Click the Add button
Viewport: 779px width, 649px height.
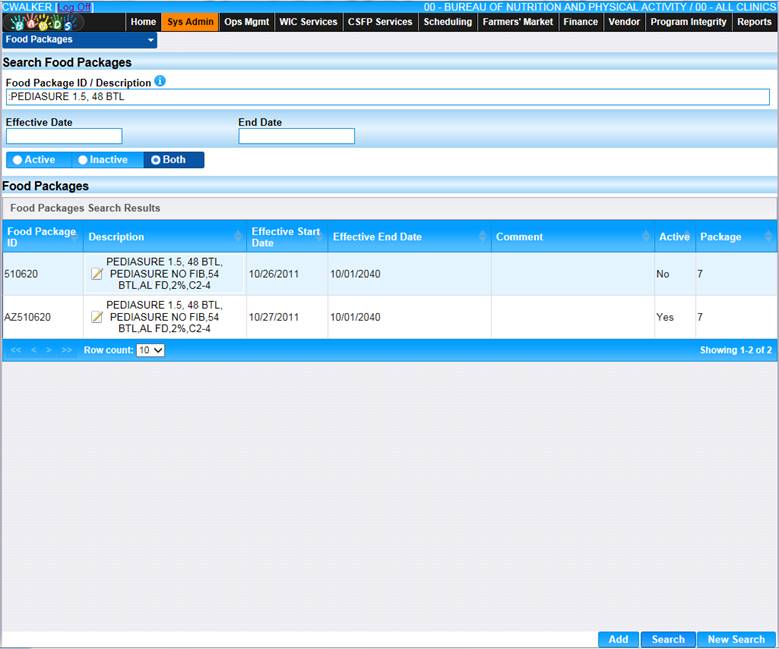(619, 640)
